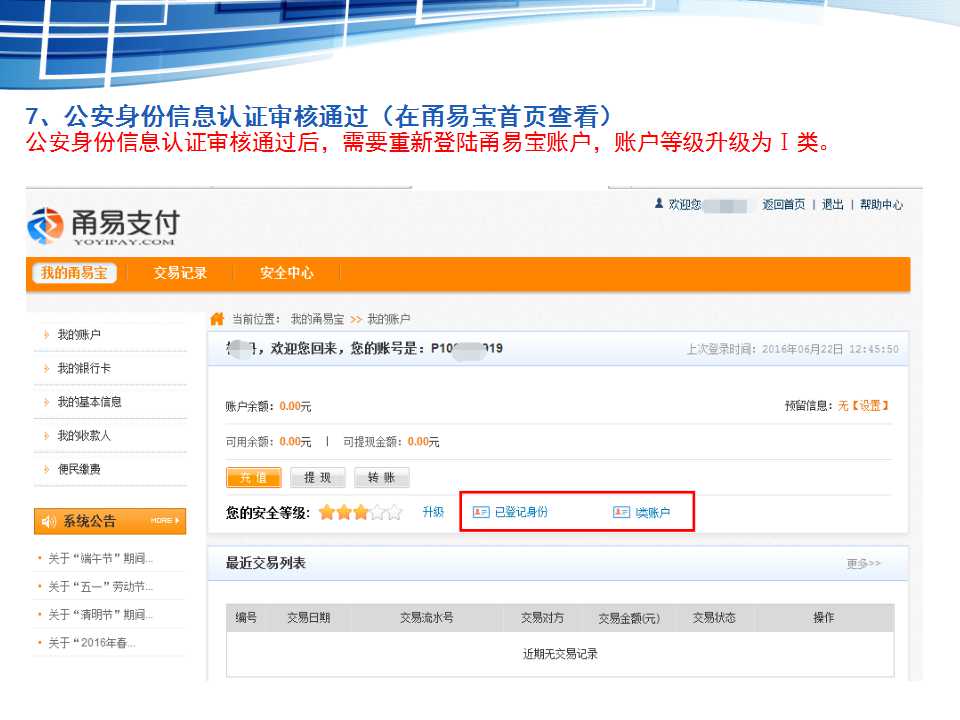Click the 可提现金额 0.00元 value
960x720 pixels.
coord(424,442)
